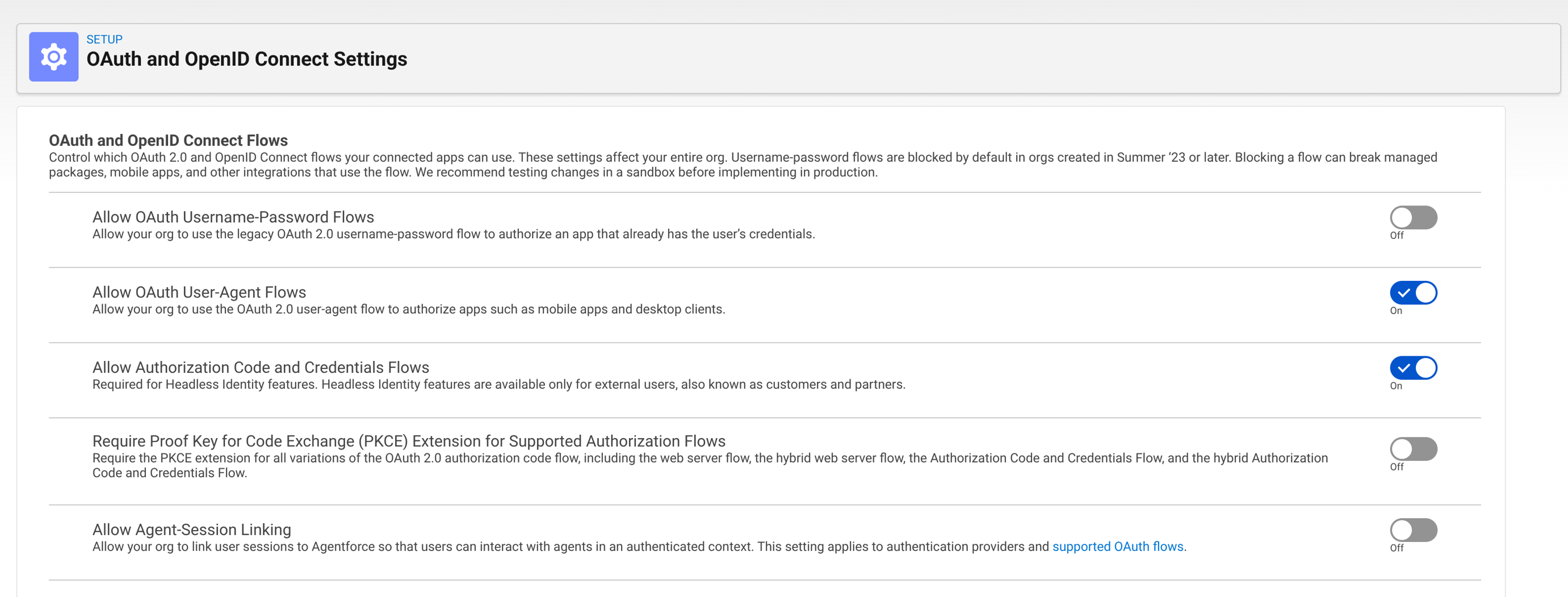Click the Setup gear icon
Image resolution: width=1568 pixels, height=597 pixels.
pyautogui.click(x=53, y=57)
